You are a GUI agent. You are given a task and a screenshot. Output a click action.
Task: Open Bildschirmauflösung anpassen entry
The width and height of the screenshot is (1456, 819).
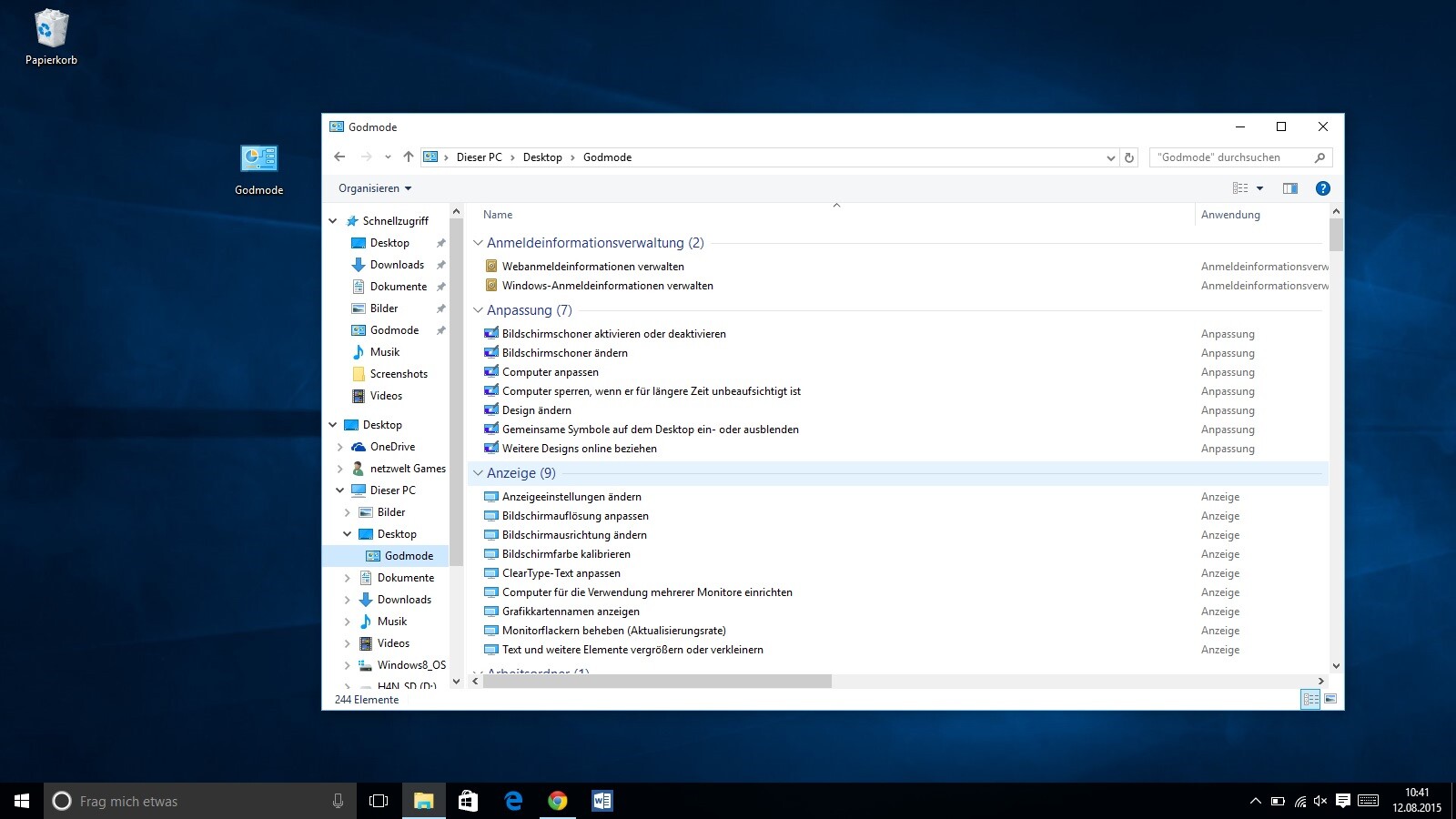tap(575, 516)
